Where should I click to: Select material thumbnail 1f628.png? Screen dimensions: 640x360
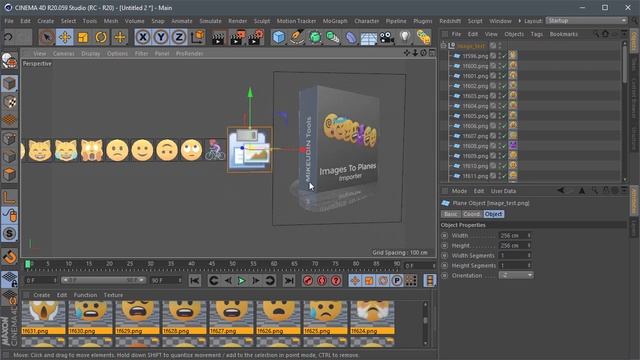coord(184,318)
